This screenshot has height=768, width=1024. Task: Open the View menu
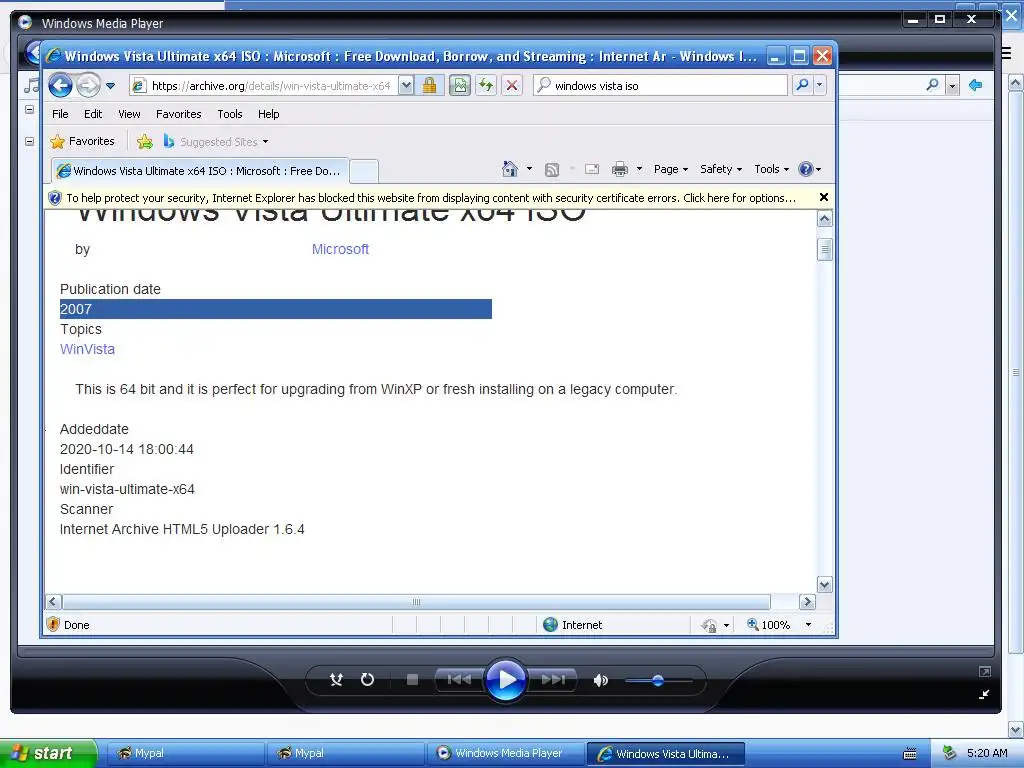pyautogui.click(x=129, y=114)
